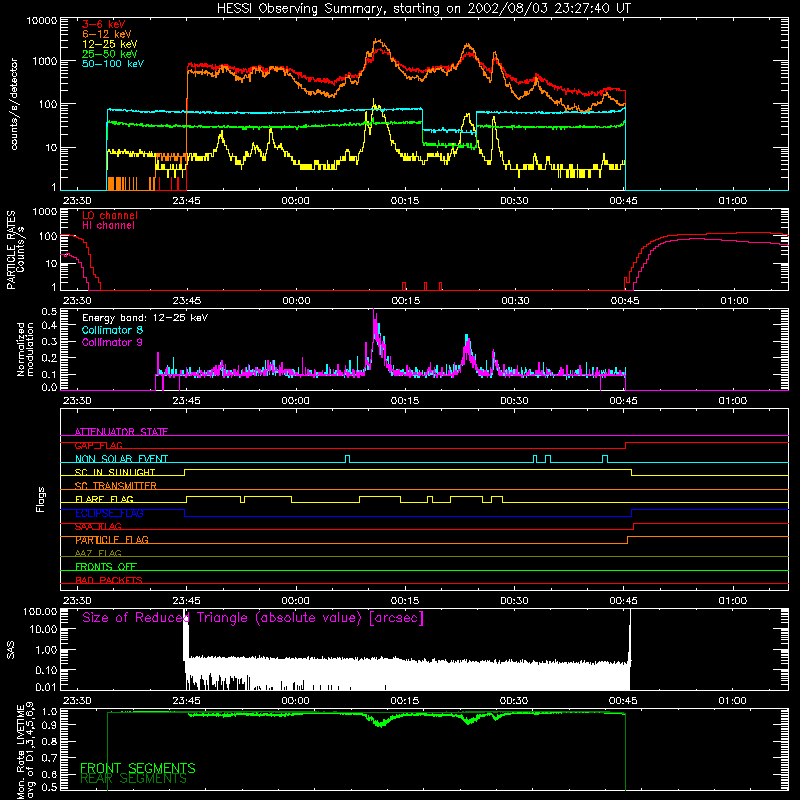Click the REAR SEGMENTS legend label
Screen dimensions: 800x800
pyautogui.click(x=133, y=779)
